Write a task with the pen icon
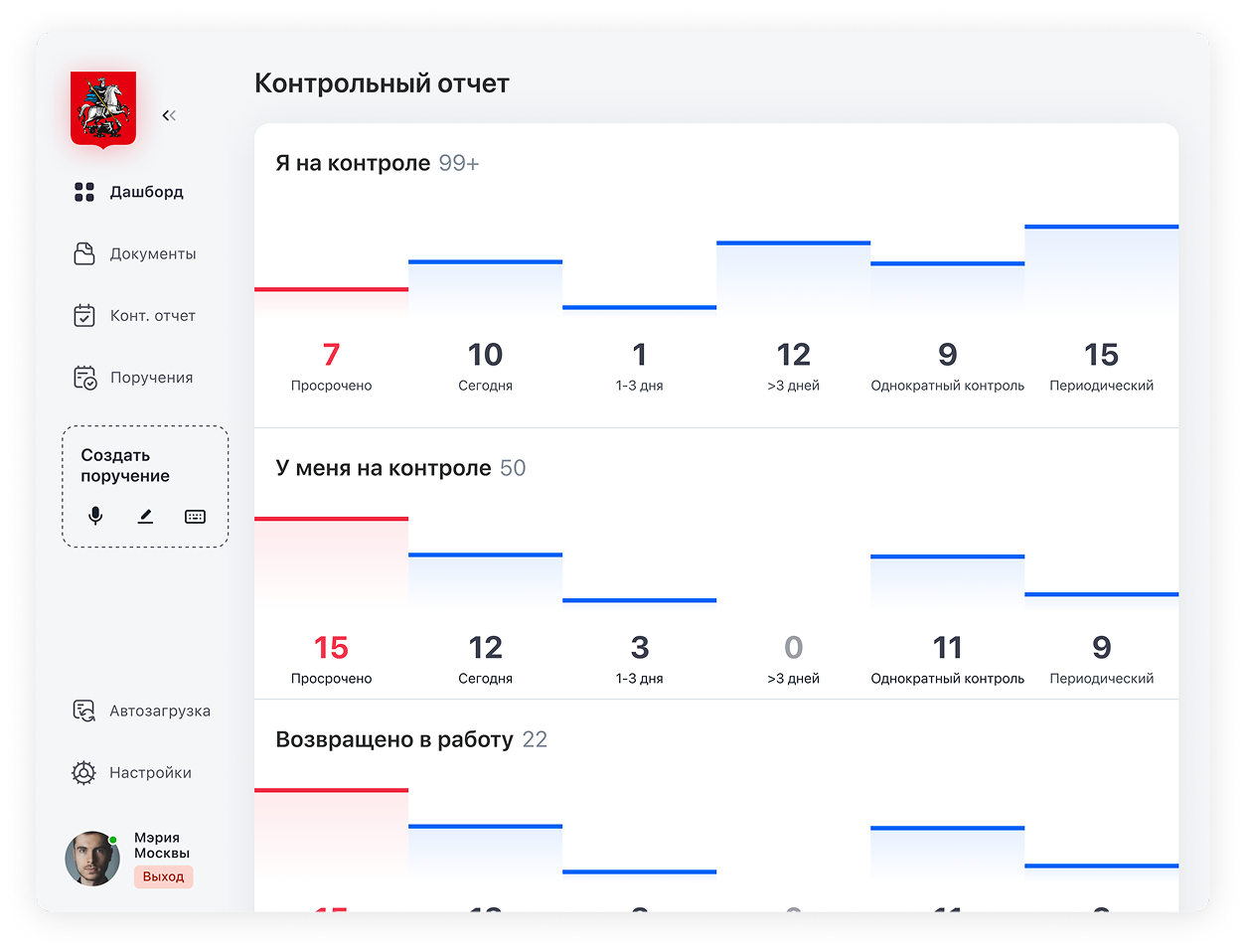Image resolution: width=1246 pixels, height=952 pixels. tap(145, 516)
